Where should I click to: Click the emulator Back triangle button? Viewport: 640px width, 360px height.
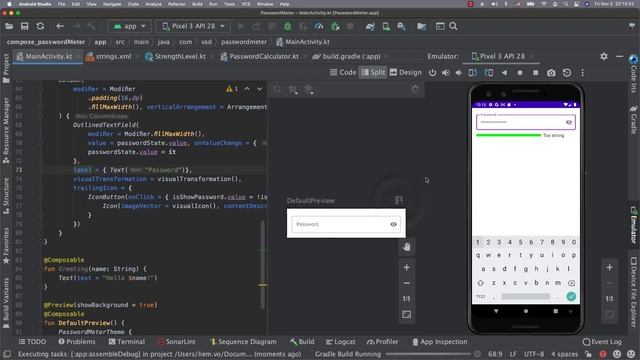click(504, 73)
